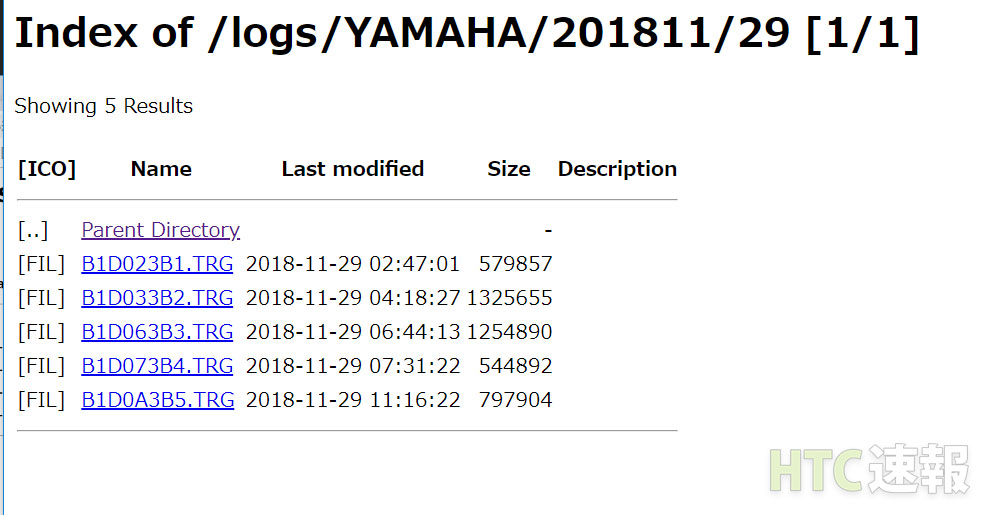Sort listing by Last modified header
This screenshot has height=515, width=997.
352,169
